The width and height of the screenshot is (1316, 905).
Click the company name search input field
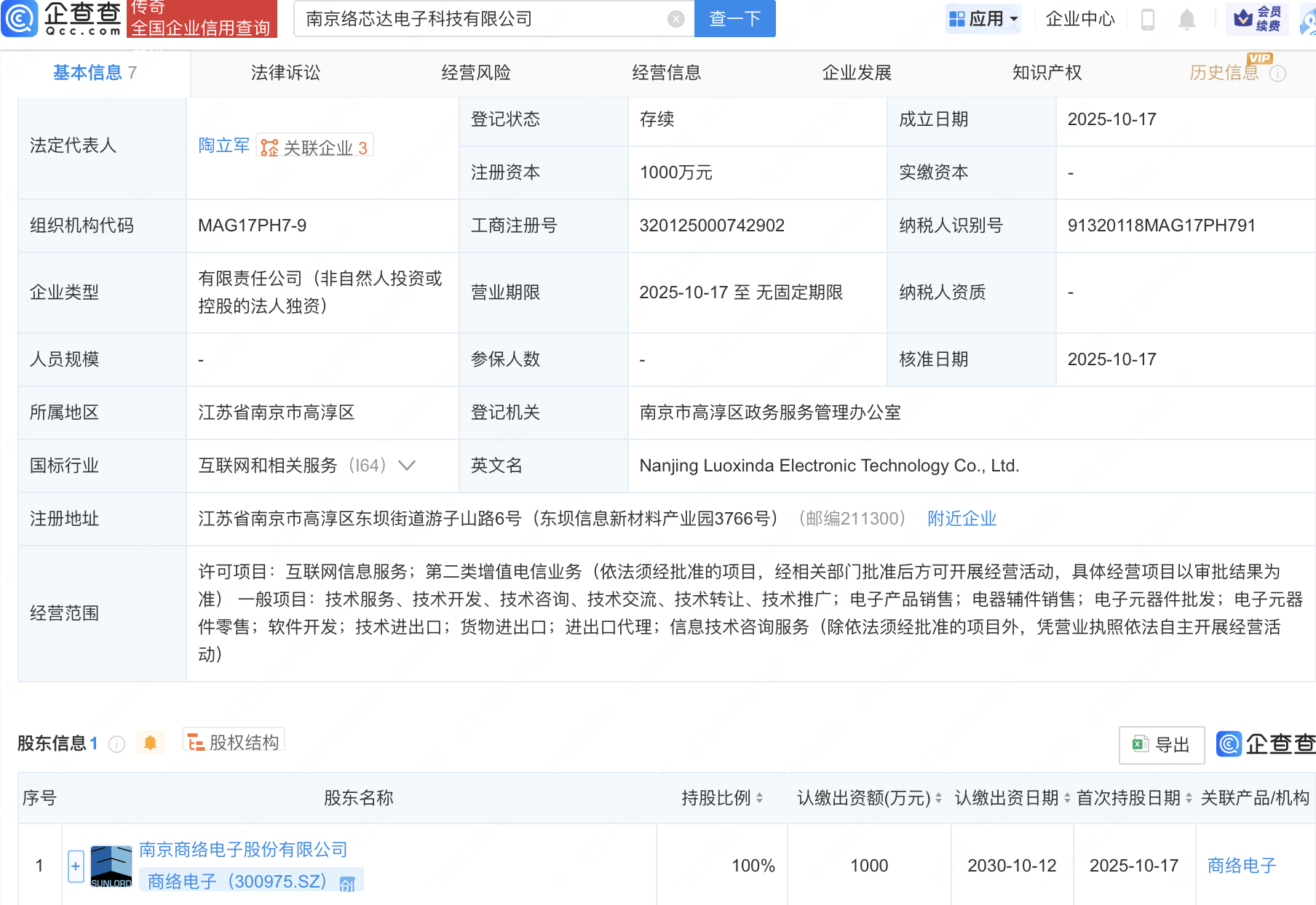click(480, 19)
